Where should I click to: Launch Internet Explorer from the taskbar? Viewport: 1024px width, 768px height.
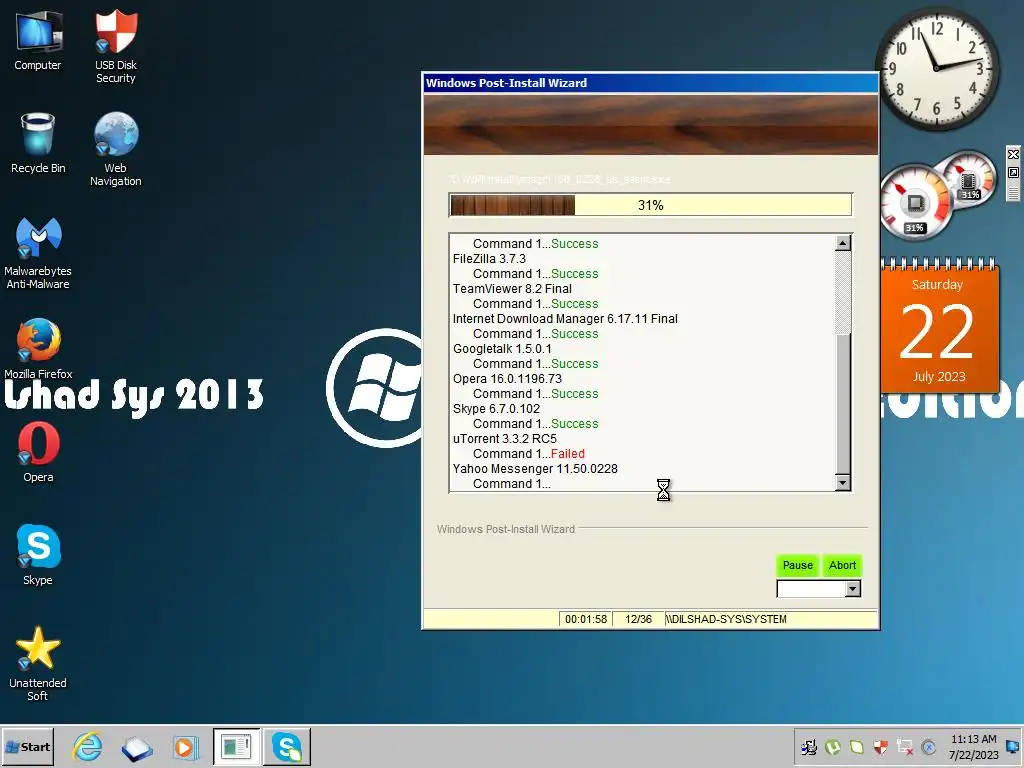[x=87, y=747]
